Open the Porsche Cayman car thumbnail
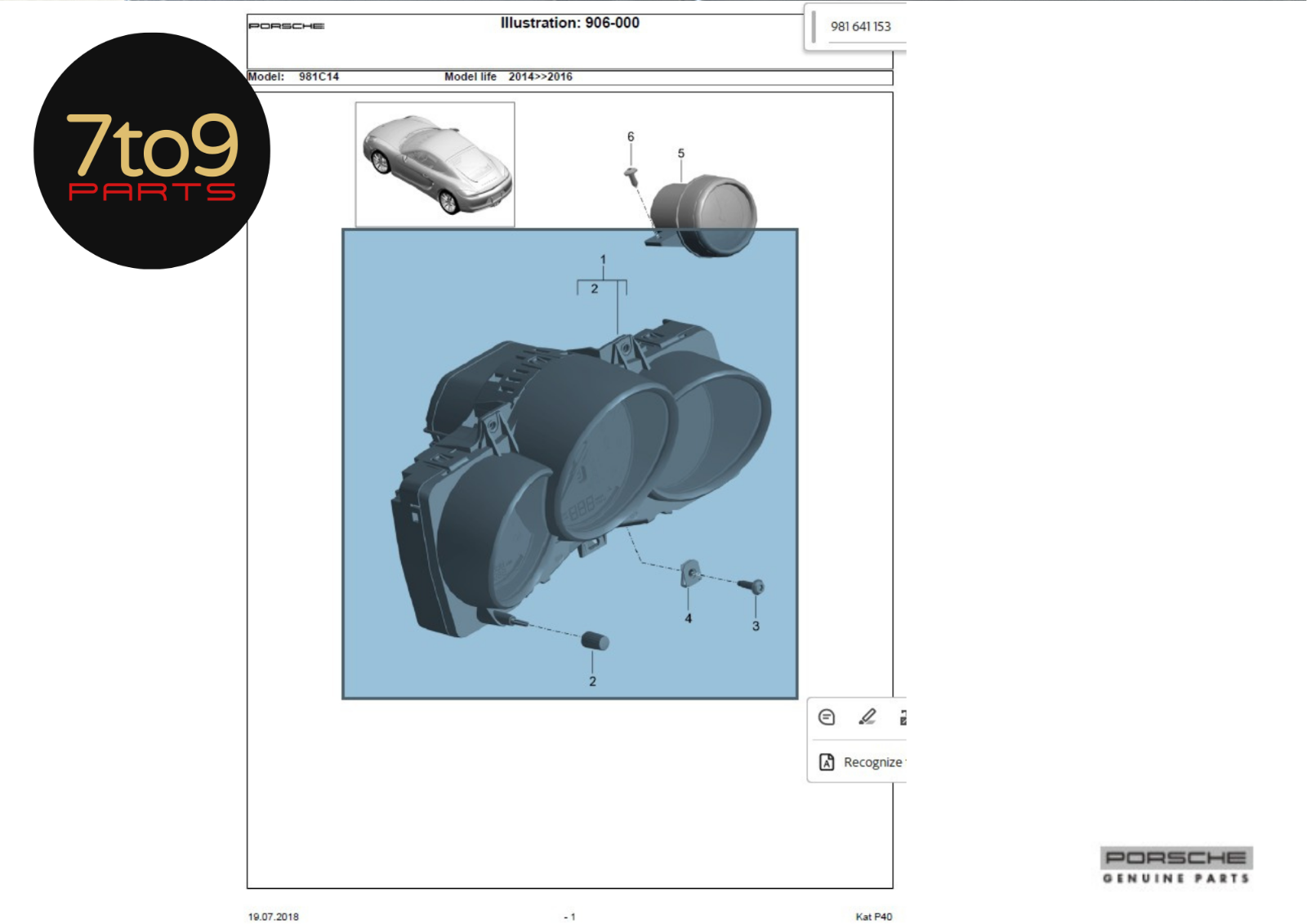 click(x=435, y=164)
